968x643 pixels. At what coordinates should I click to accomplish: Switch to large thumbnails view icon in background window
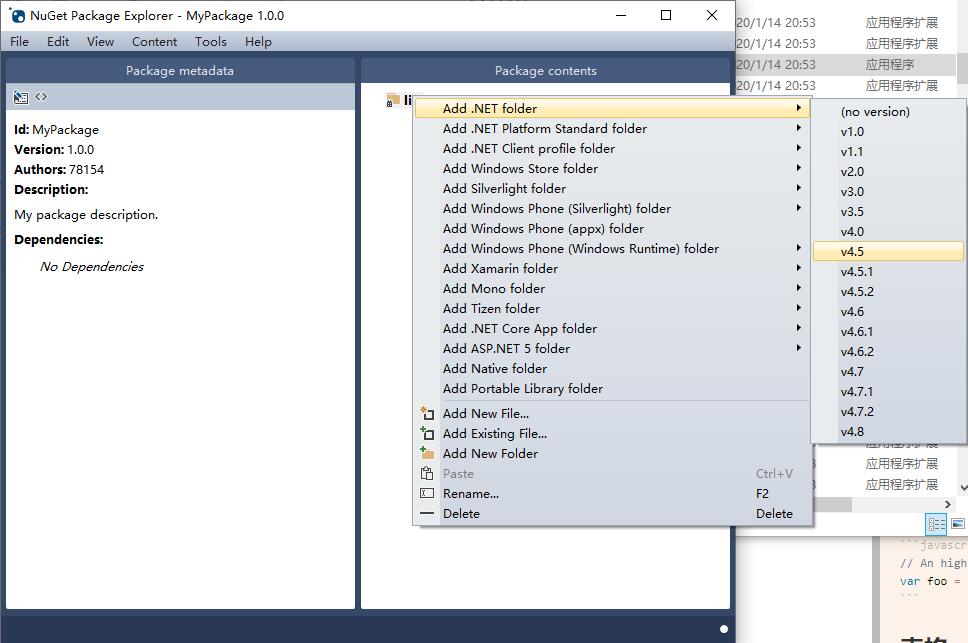coord(958,524)
